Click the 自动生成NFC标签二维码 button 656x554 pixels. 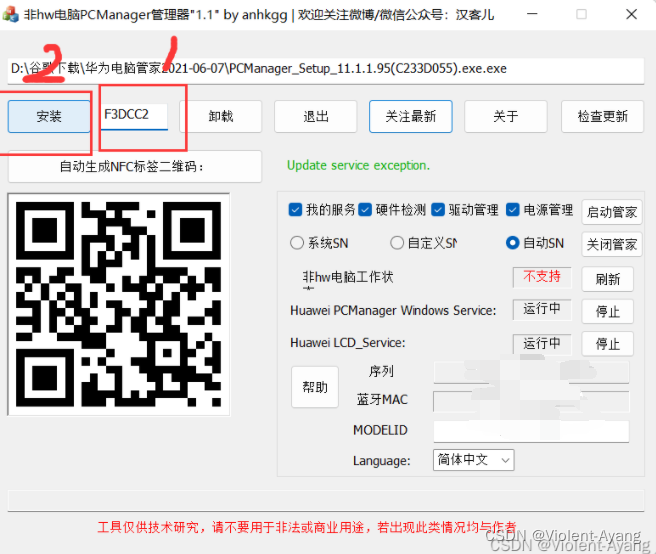(135, 167)
